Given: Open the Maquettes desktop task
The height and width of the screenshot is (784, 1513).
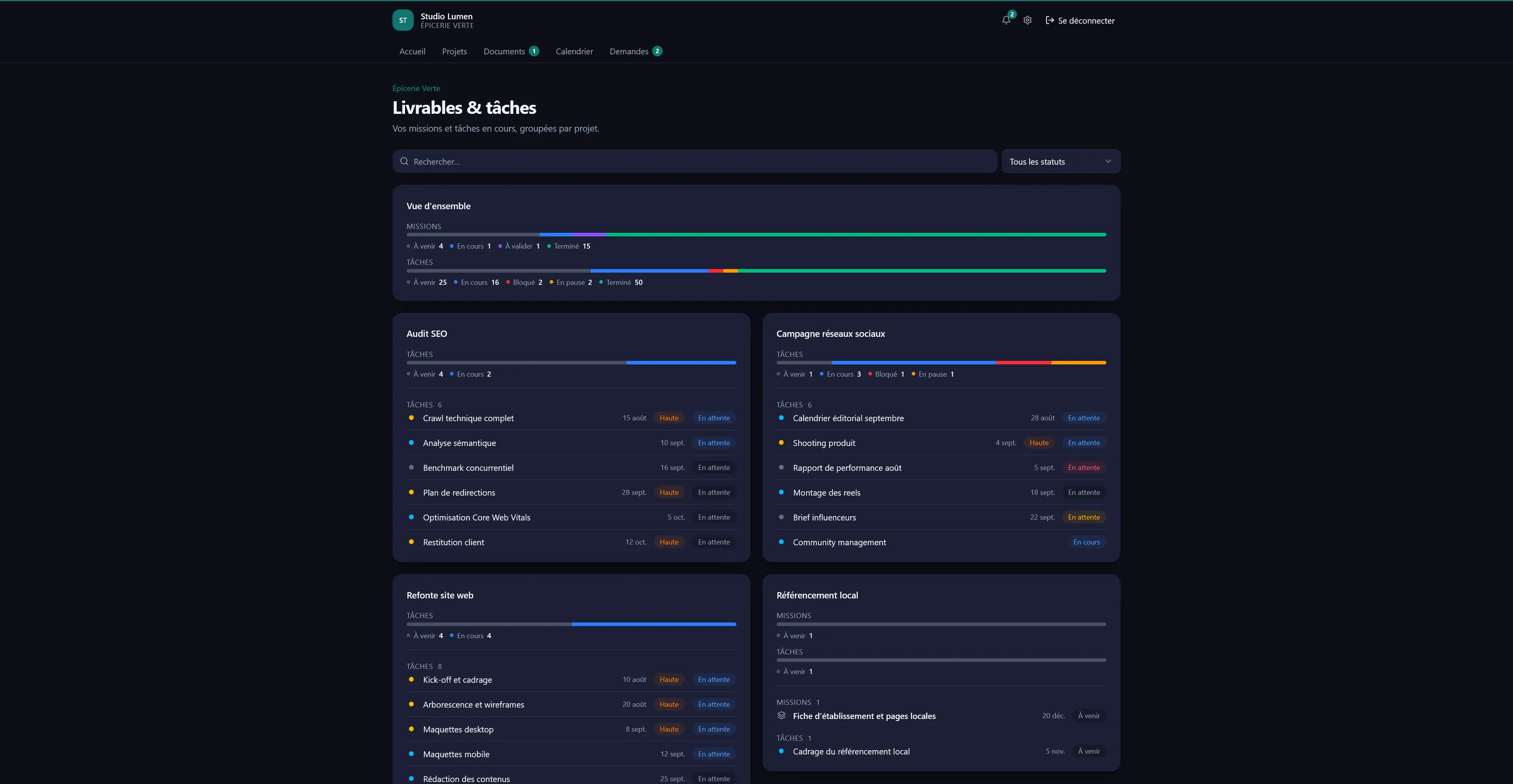Looking at the screenshot, I should 571,729.
